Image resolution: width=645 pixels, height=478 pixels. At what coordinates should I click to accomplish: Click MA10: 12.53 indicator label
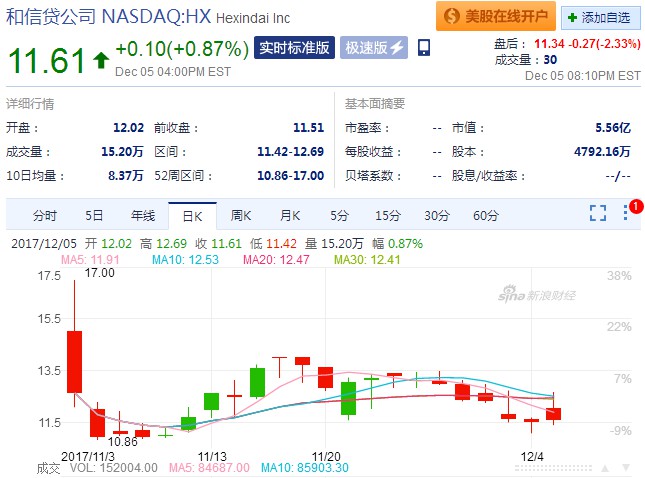185,260
